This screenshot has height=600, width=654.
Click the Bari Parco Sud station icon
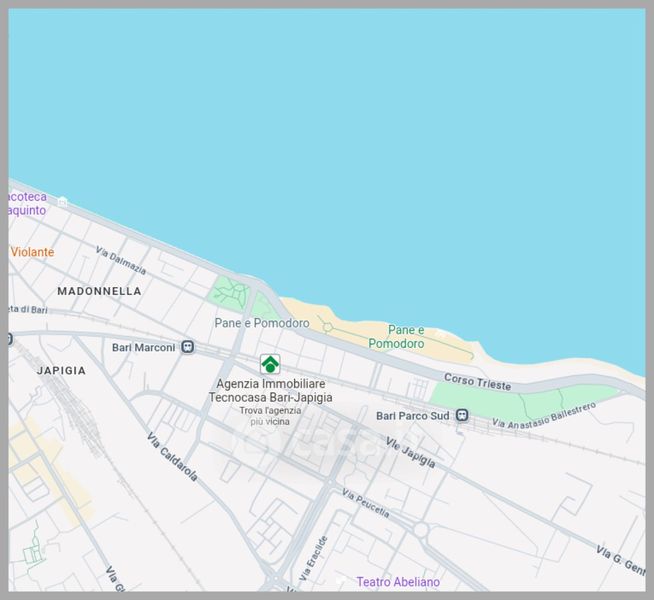pos(462,415)
